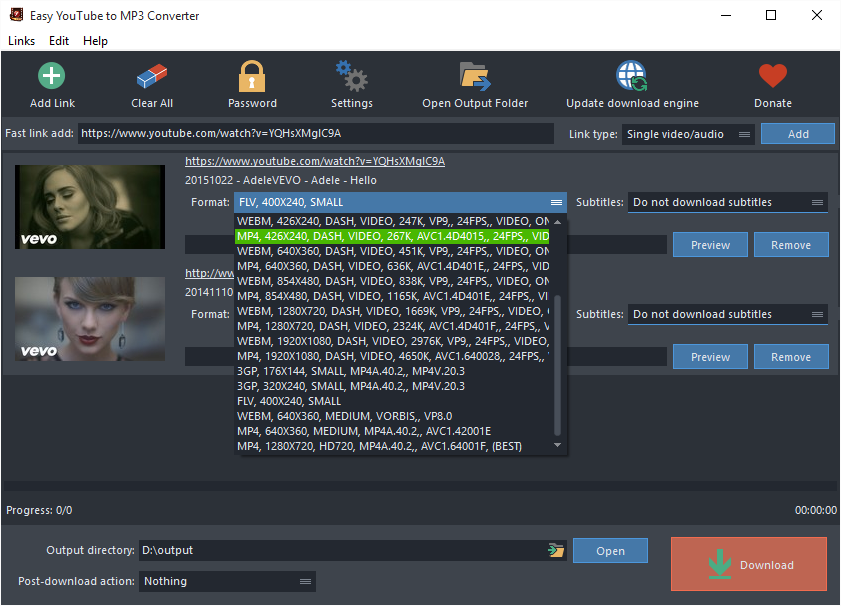Open the Link type selector
This screenshot has height=606, width=841.
point(687,133)
